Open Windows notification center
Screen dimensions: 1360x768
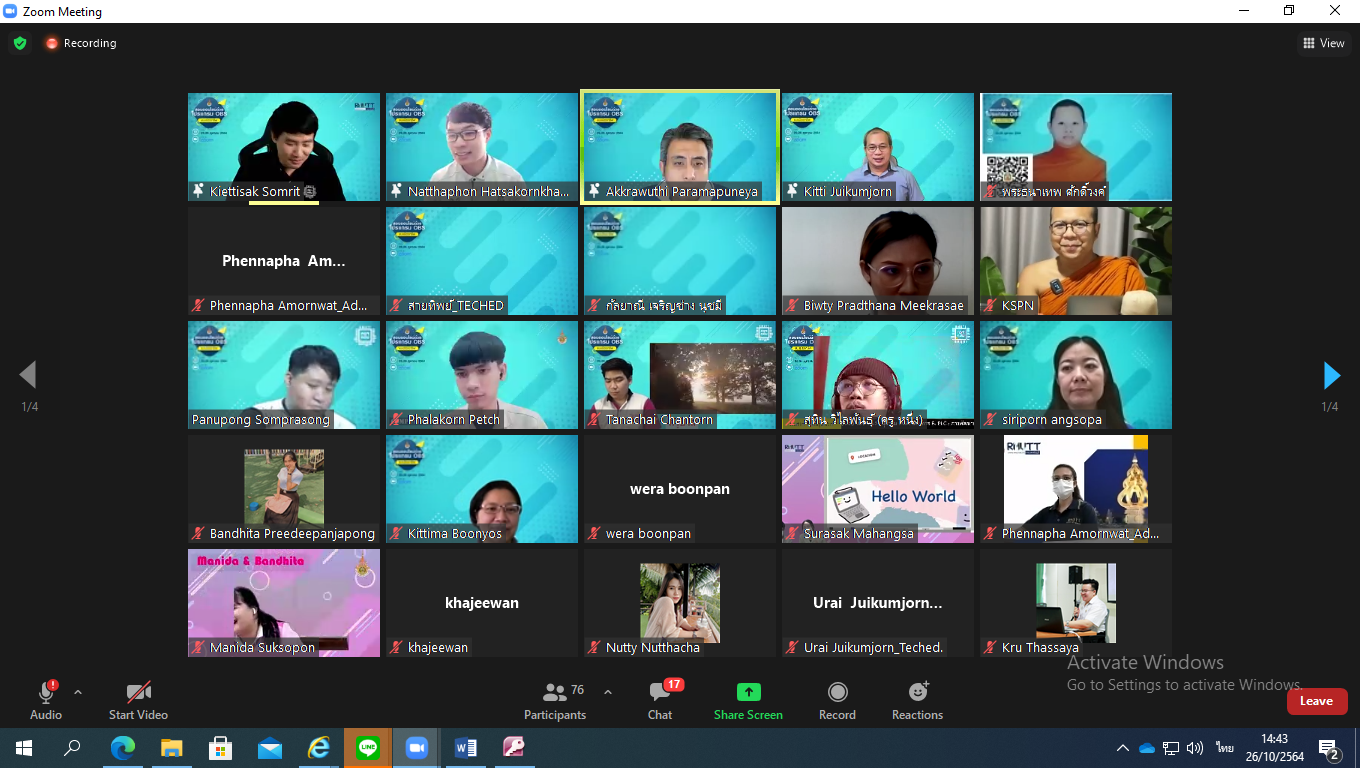[x=1329, y=748]
